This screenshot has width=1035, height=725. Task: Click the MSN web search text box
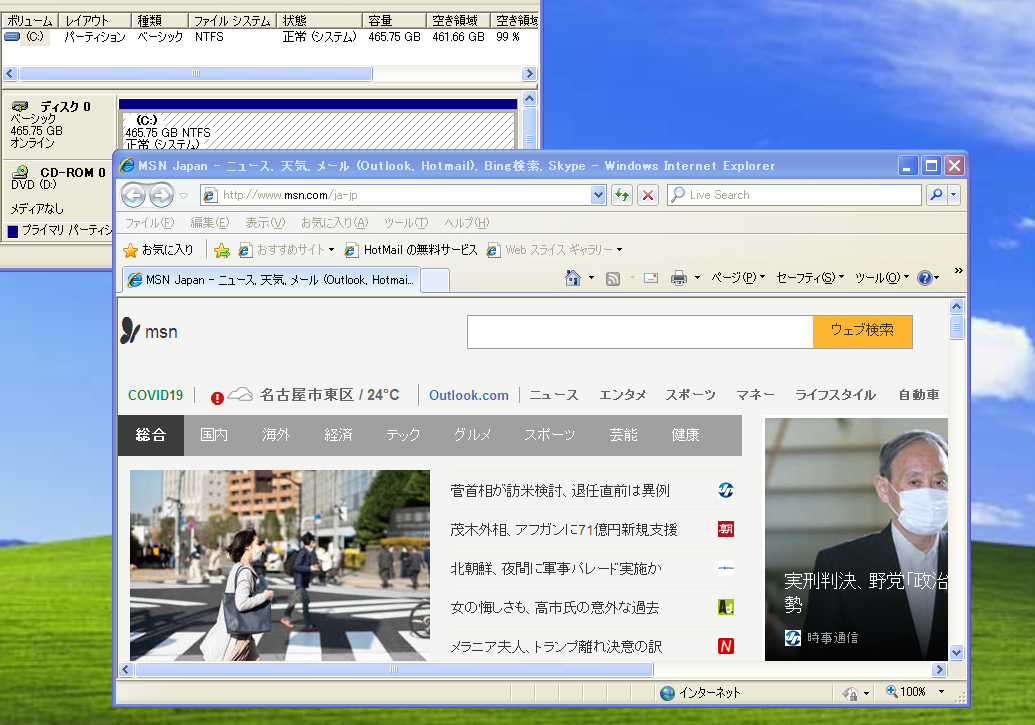640,331
